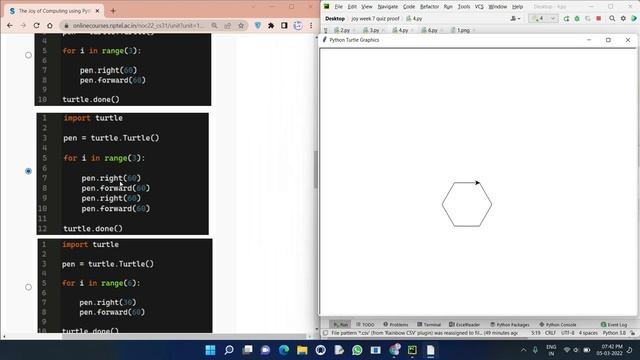
Task: Open the Run tool window
Action: point(340,324)
